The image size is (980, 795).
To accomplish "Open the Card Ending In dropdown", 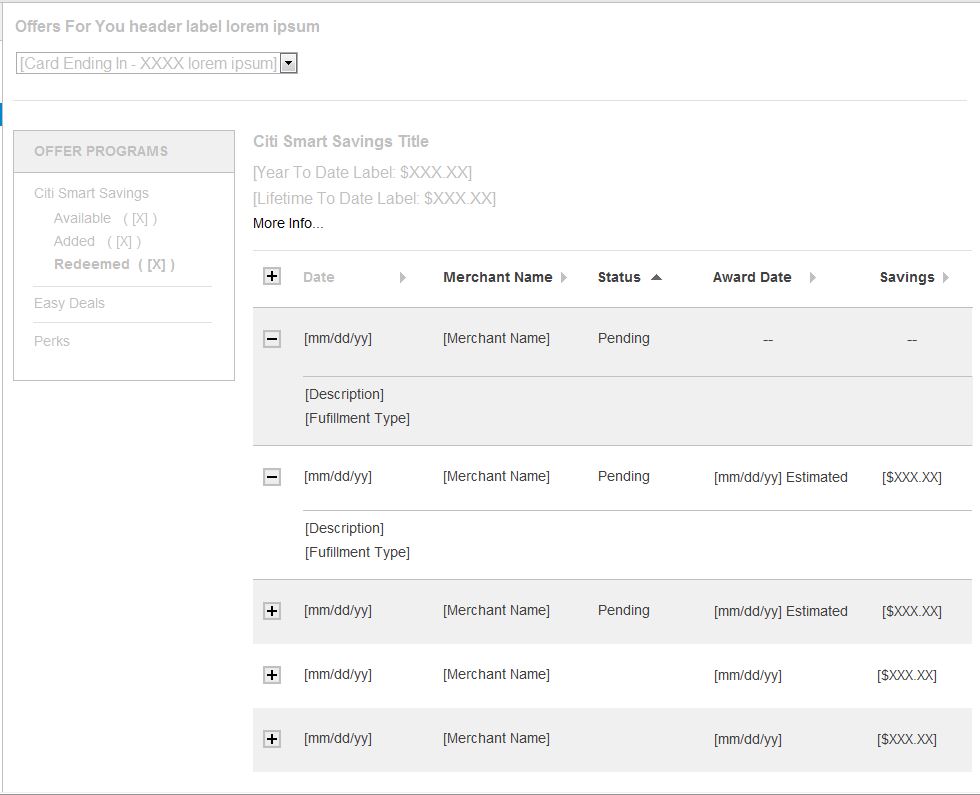I will [x=288, y=64].
